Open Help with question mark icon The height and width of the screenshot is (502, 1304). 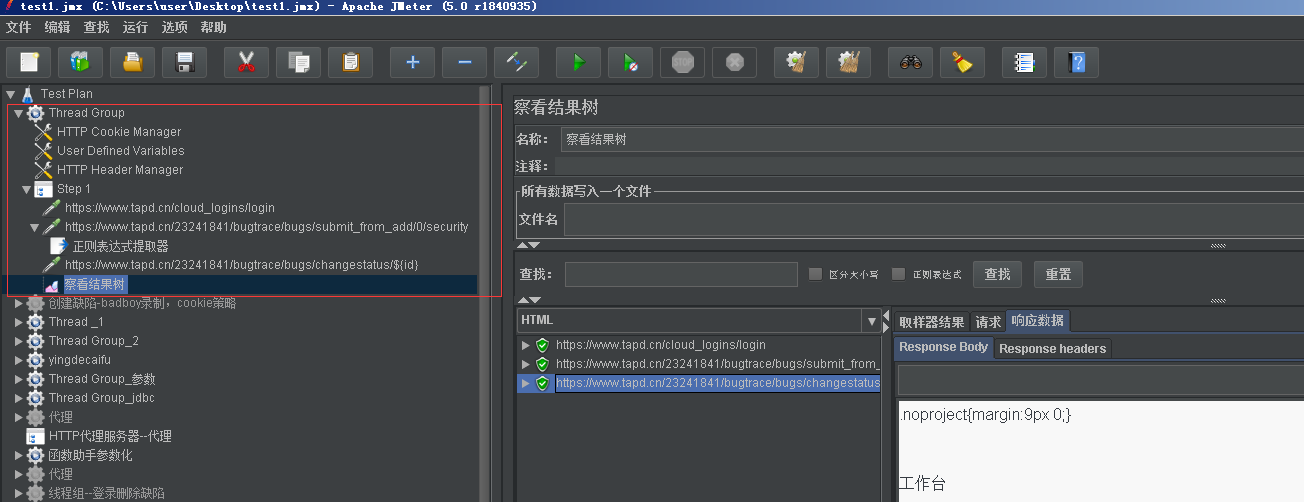coord(1076,62)
